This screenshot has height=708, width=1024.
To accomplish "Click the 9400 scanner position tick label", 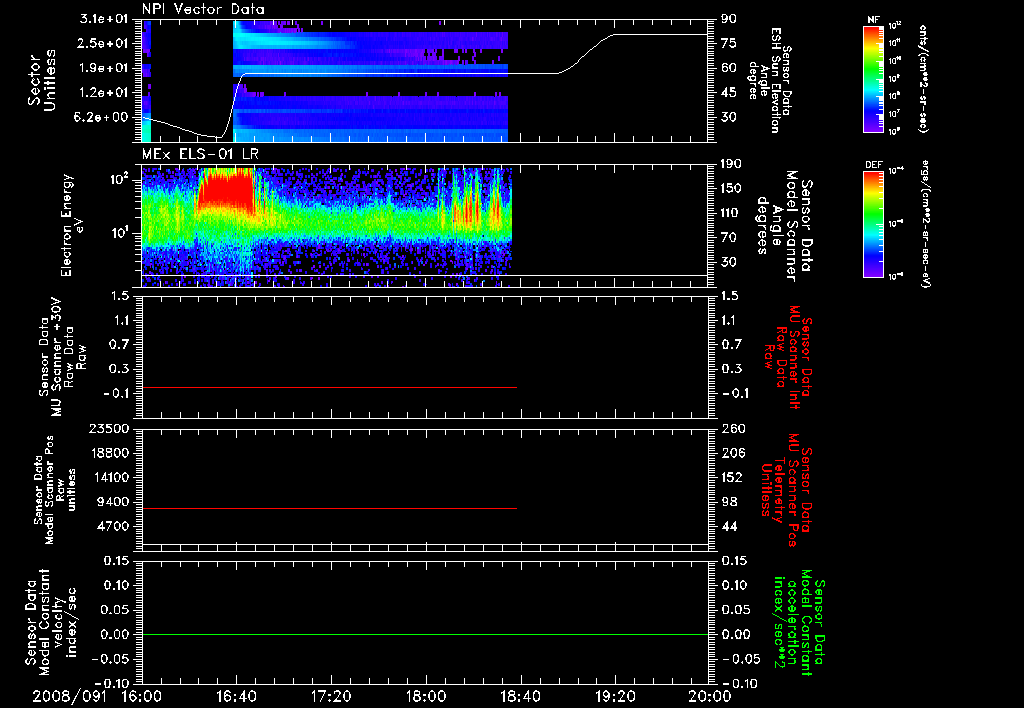I will pos(112,502).
